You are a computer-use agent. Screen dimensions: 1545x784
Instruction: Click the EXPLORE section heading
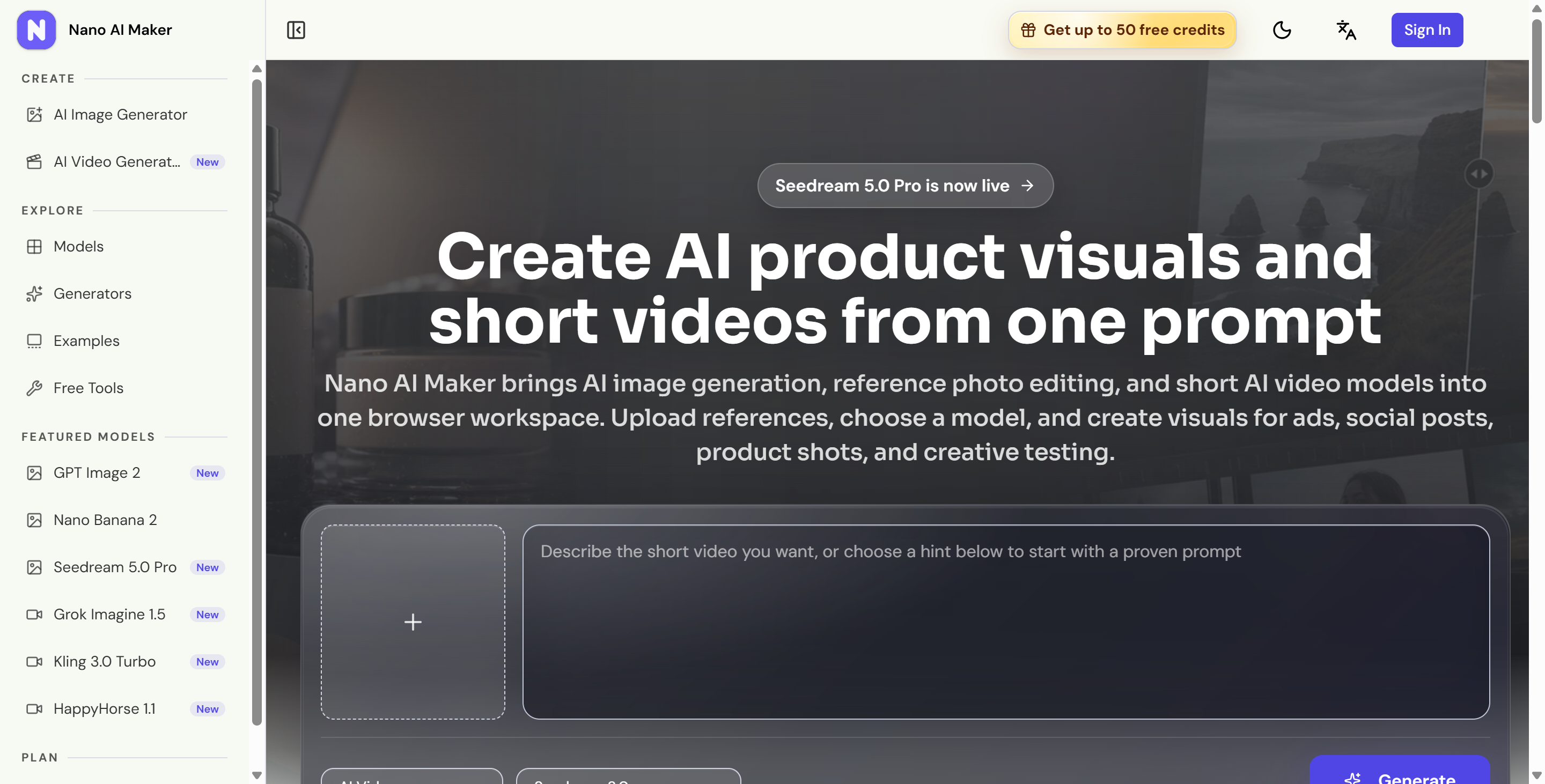tap(53, 210)
